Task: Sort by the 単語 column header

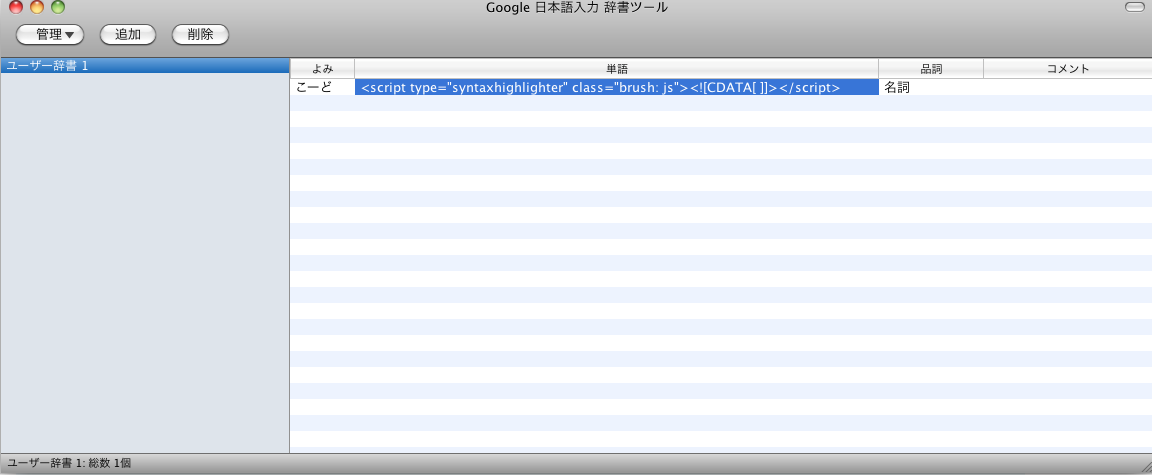Action: coord(616,68)
